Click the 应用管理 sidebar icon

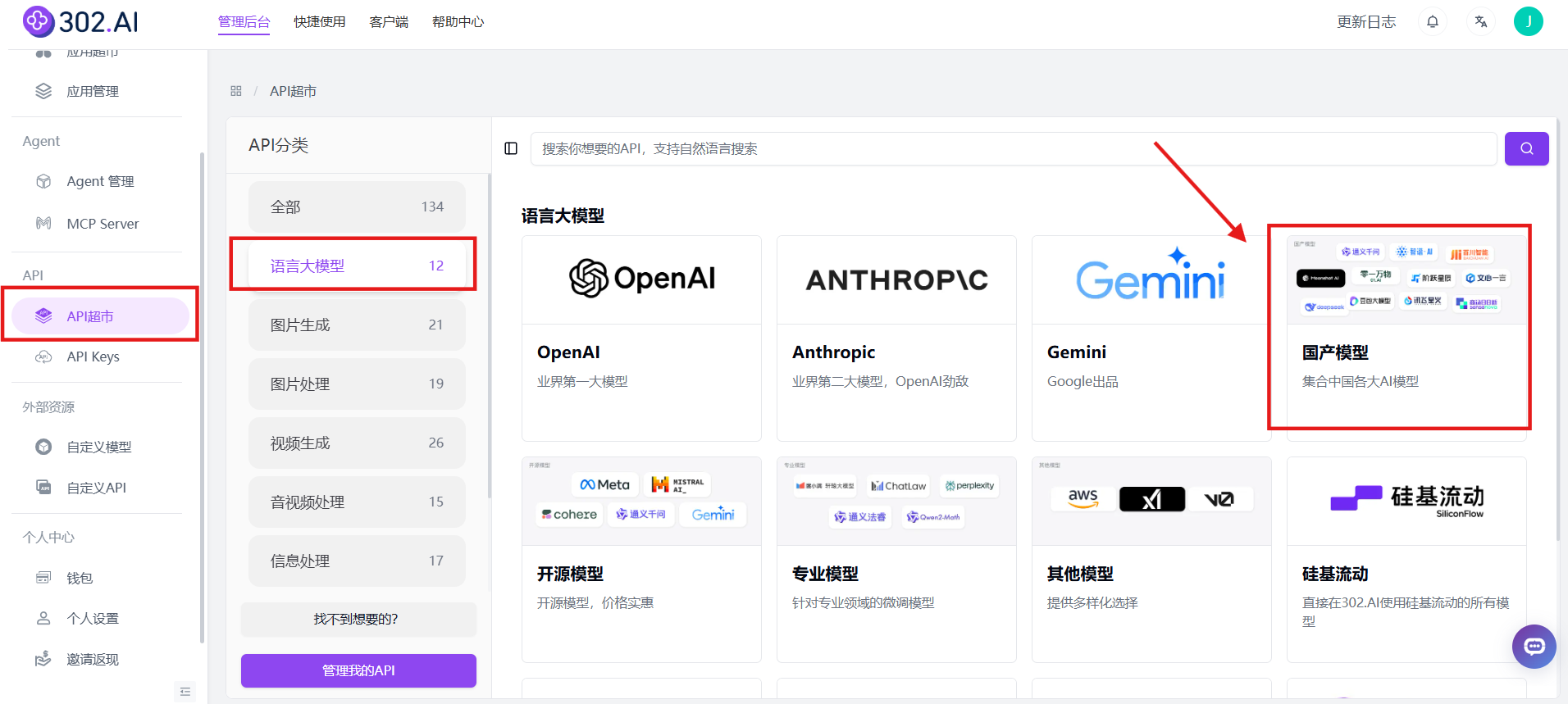[x=43, y=91]
